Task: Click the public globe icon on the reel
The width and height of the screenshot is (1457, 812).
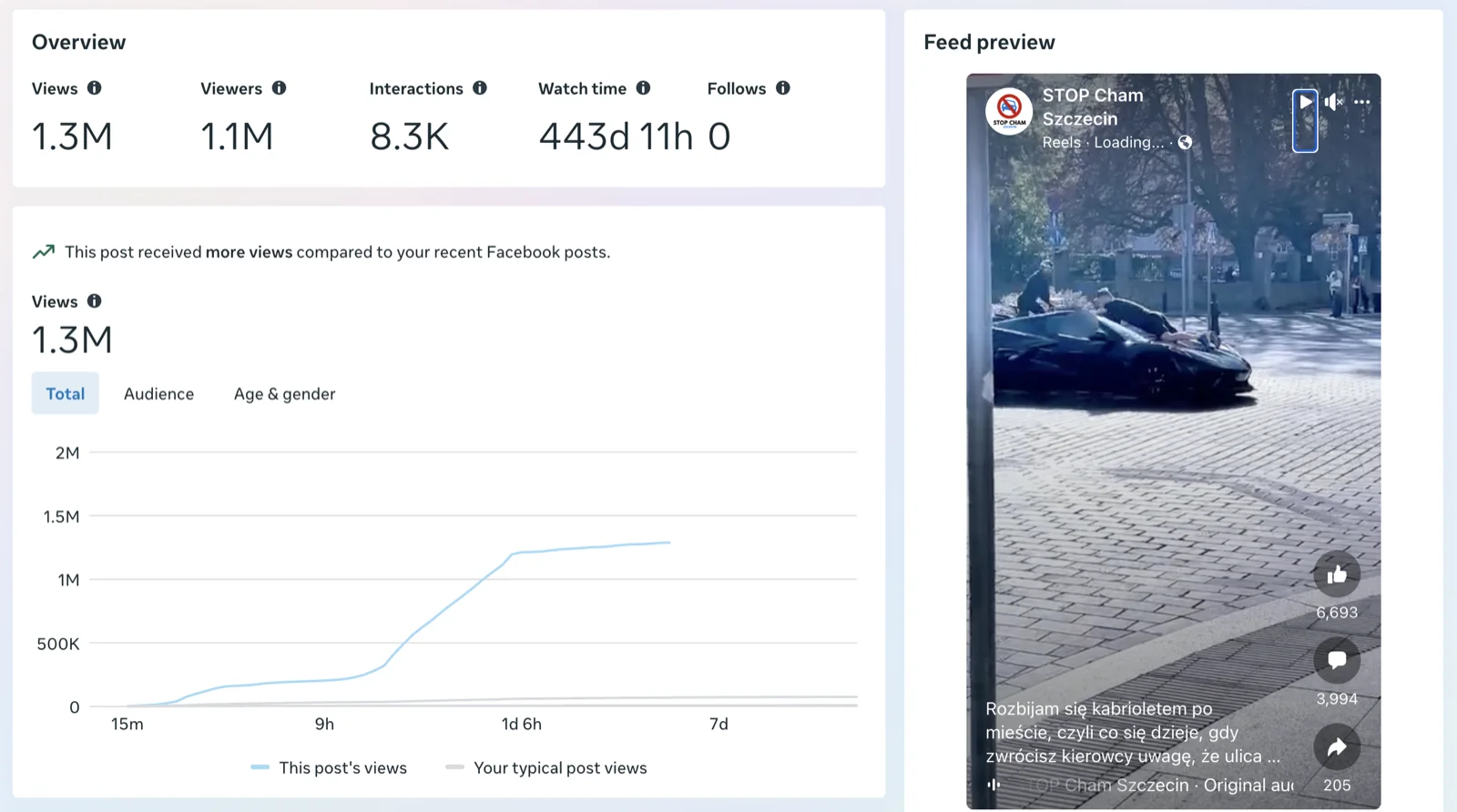Action: click(1185, 142)
